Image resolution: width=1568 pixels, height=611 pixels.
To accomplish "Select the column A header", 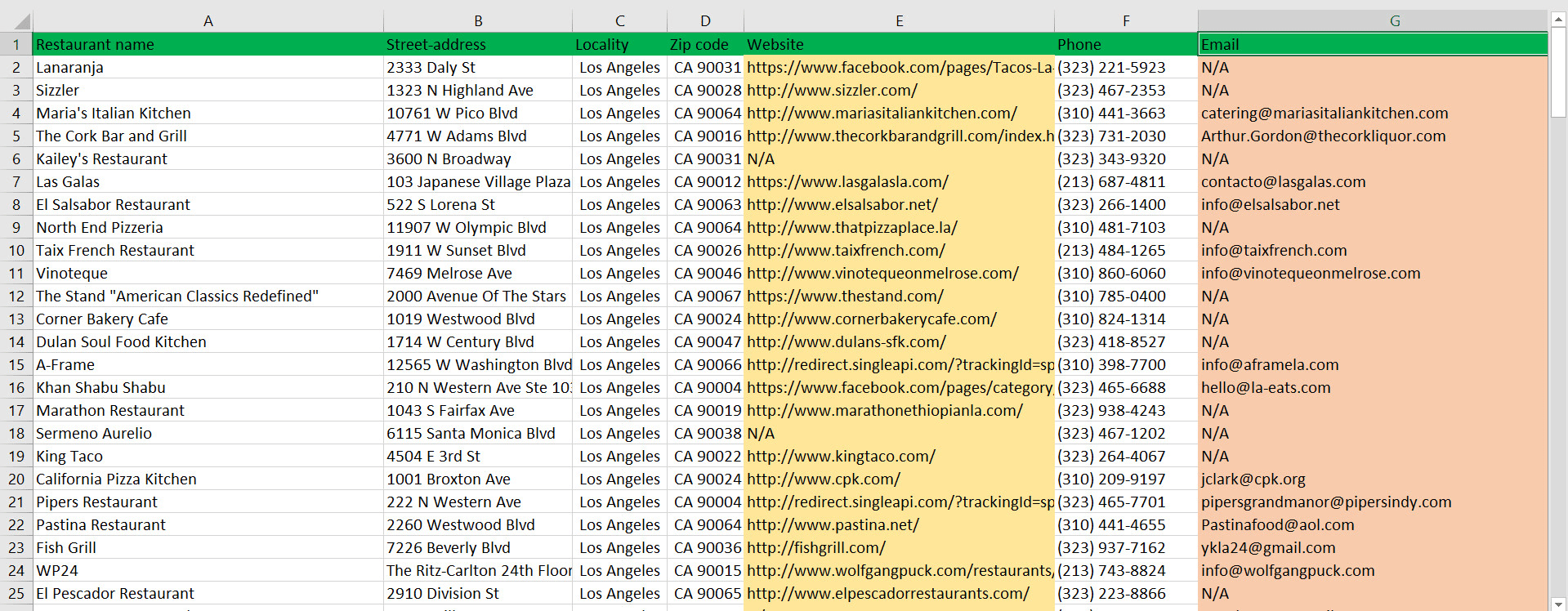I will pos(208,21).
